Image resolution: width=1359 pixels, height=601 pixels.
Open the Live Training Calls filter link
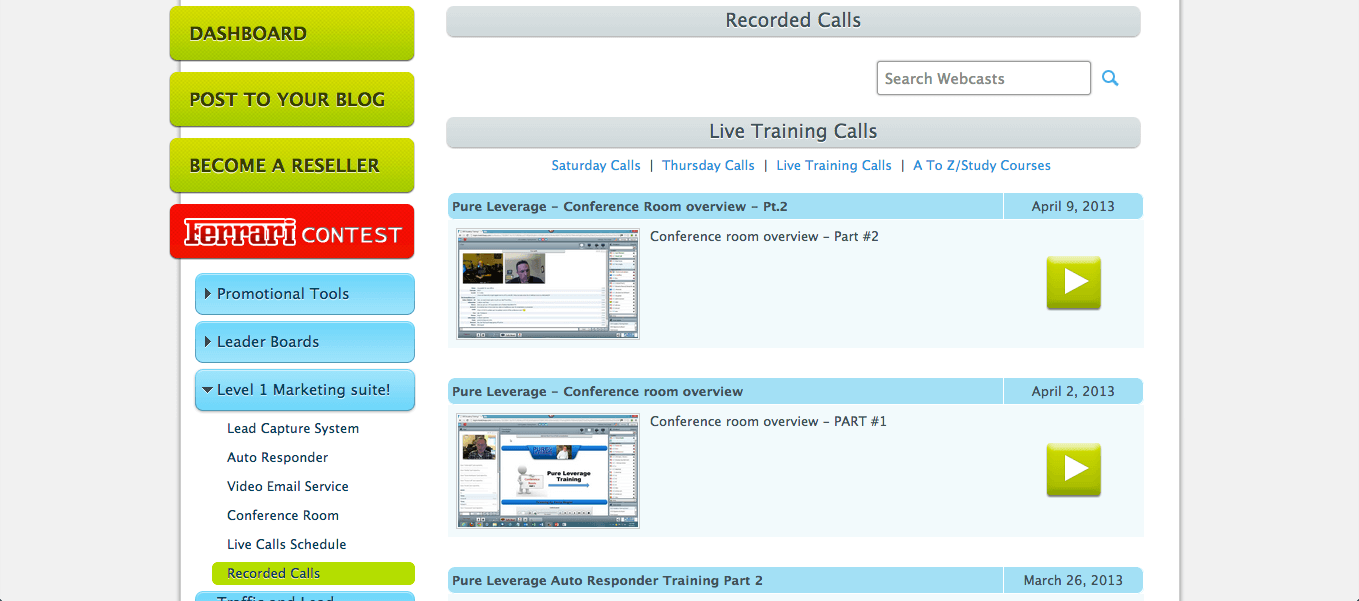point(834,165)
